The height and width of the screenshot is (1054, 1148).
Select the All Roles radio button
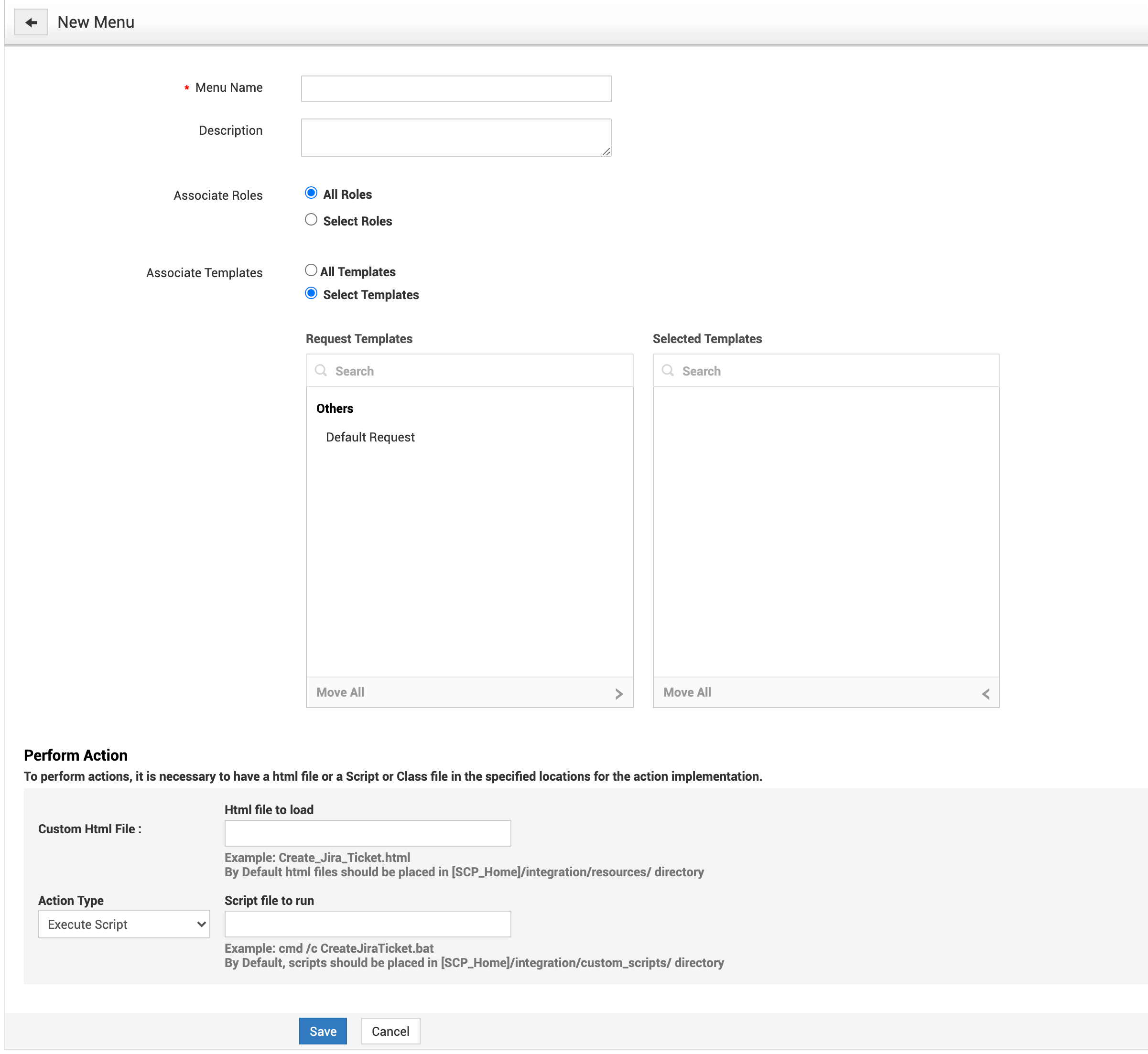311,193
